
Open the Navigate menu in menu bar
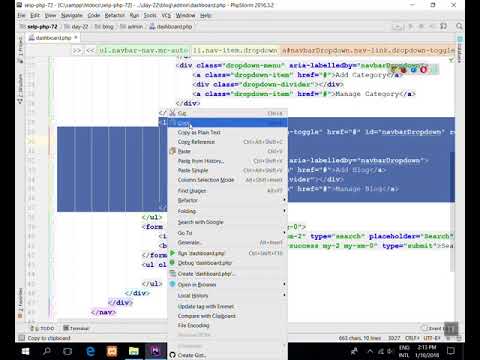[x=72, y=15]
